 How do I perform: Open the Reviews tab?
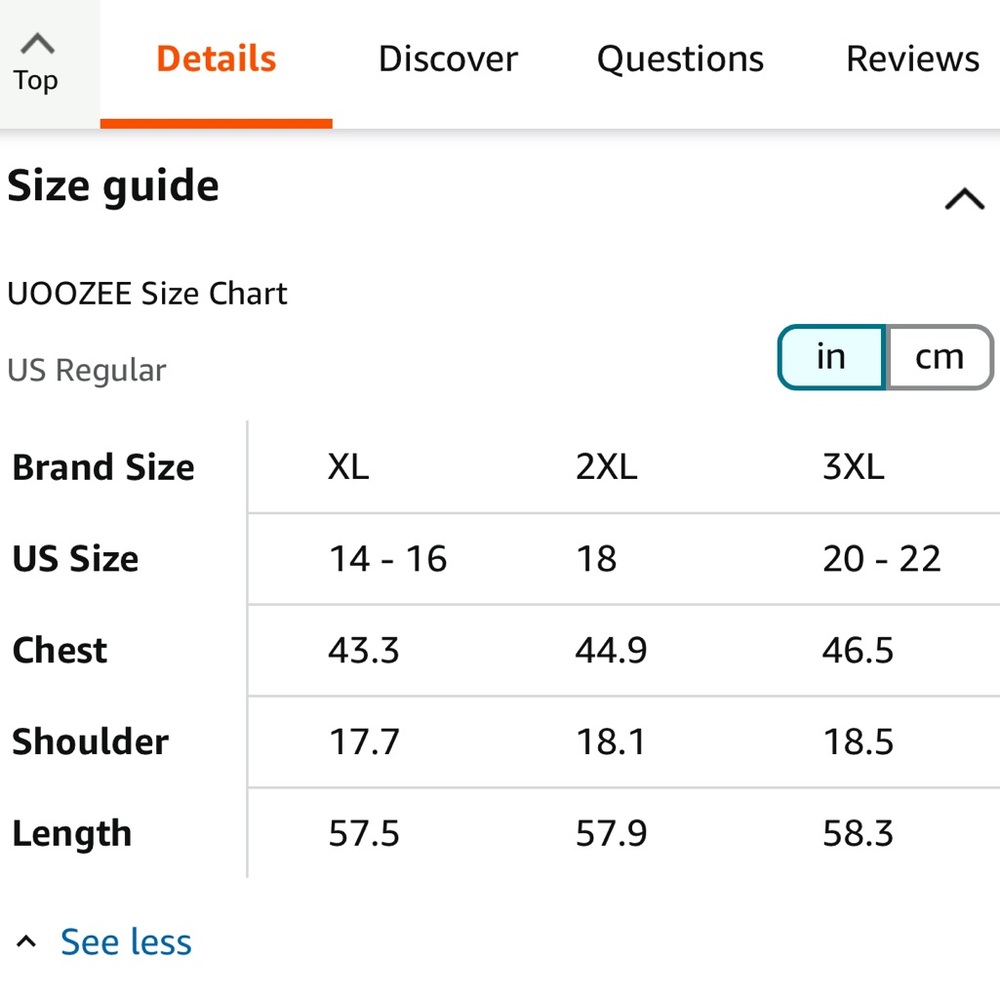coord(913,59)
